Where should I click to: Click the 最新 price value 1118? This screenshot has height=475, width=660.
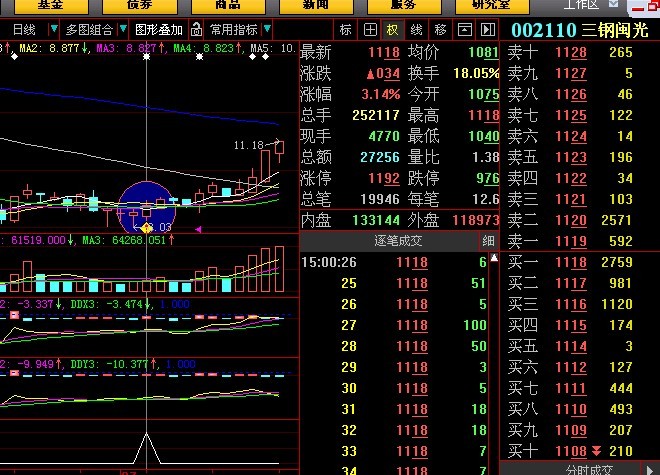384,52
